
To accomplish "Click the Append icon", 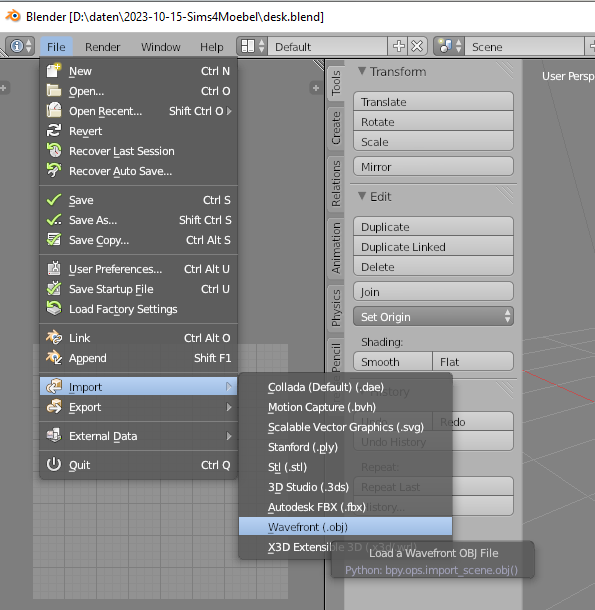I will pyautogui.click(x=54, y=358).
